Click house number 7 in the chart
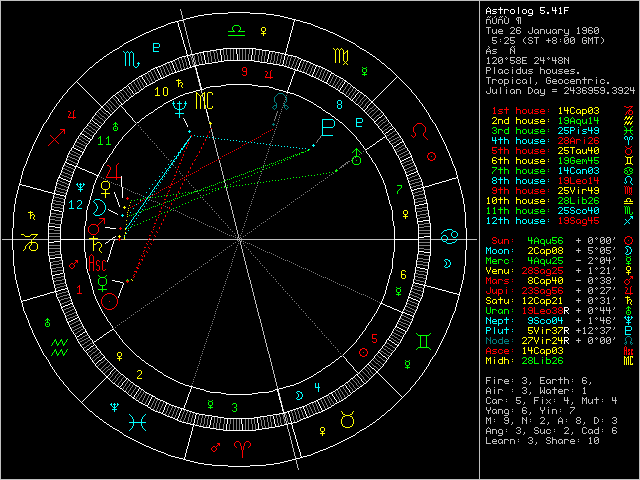 coord(399,189)
